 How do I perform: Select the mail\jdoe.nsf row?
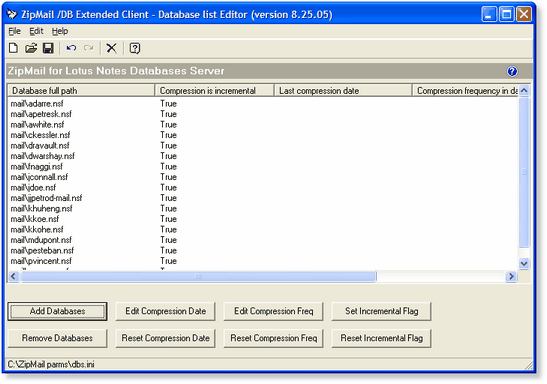pos(262,188)
